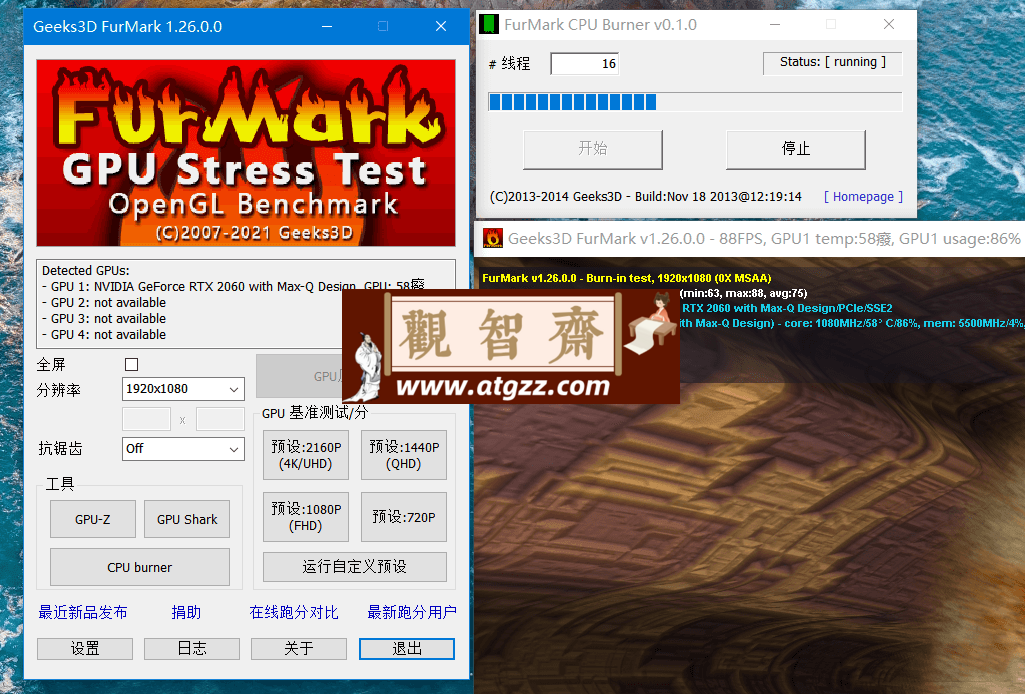Screen dimensions: 1025x694
Task: Click the FurMark flame icon in render window title
Action: tap(492, 239)
